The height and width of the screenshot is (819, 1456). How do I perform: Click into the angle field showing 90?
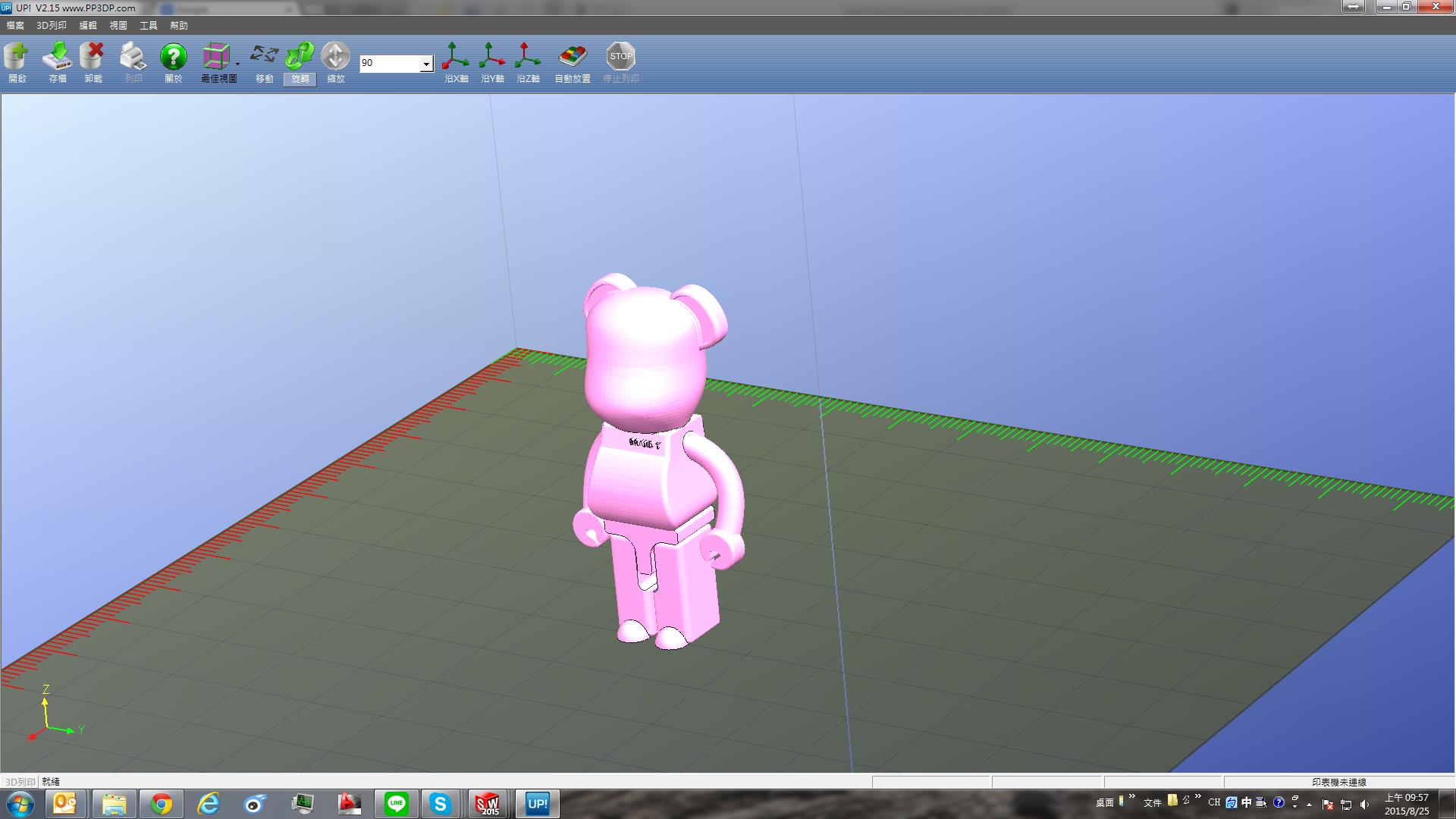coord(390,64)
